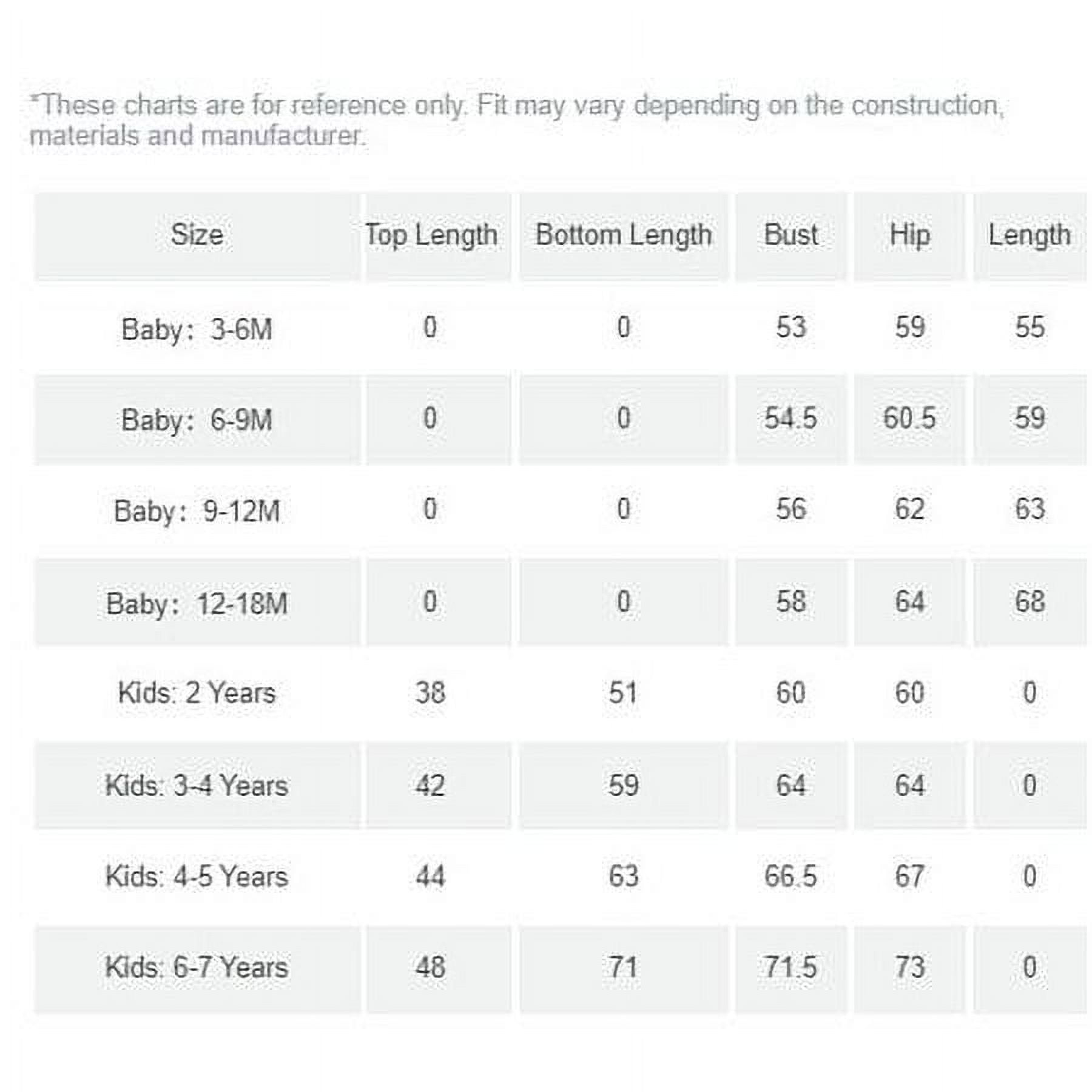Click the Size column header
1092x1092 pixels.
pyautogui.click(x=197, y=236)
